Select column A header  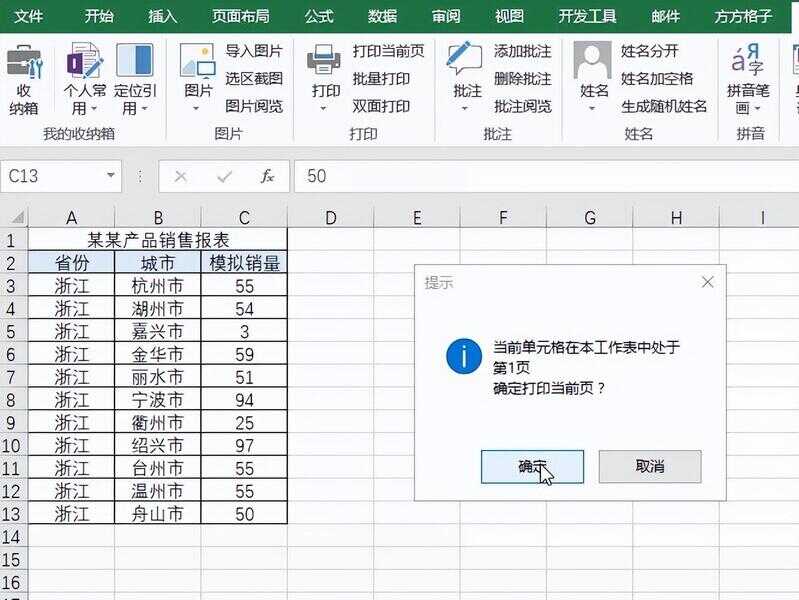(x=71, y=218)
